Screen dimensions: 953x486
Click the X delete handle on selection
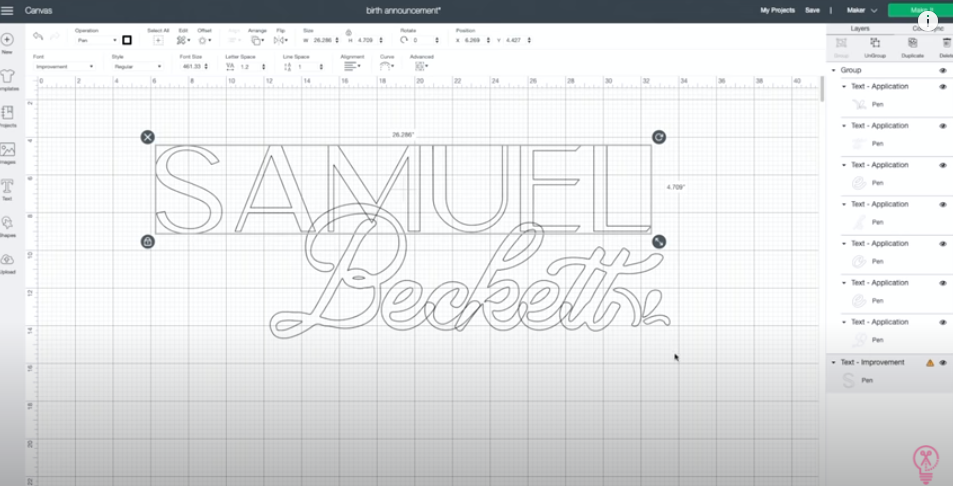pos(148,137)
